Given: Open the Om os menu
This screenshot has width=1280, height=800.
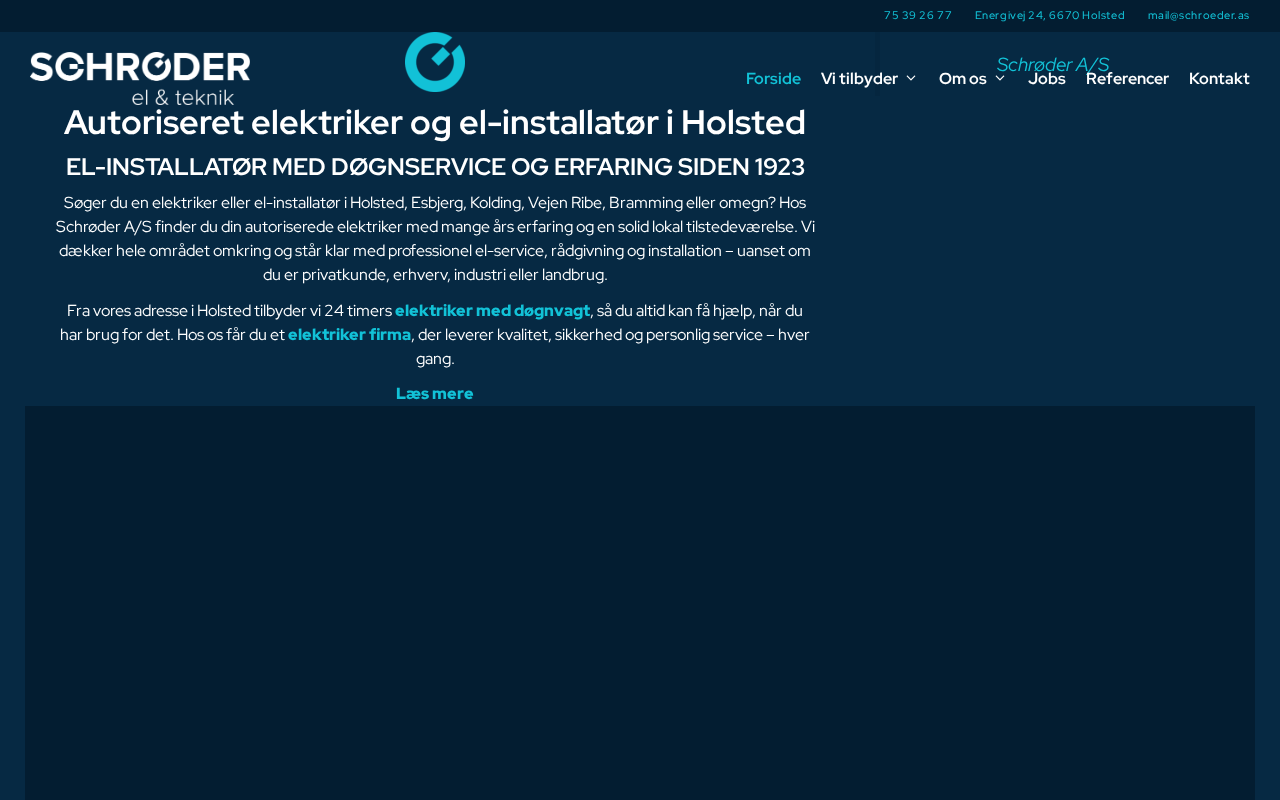Looking at the screenshot, I should click(962, 78).
